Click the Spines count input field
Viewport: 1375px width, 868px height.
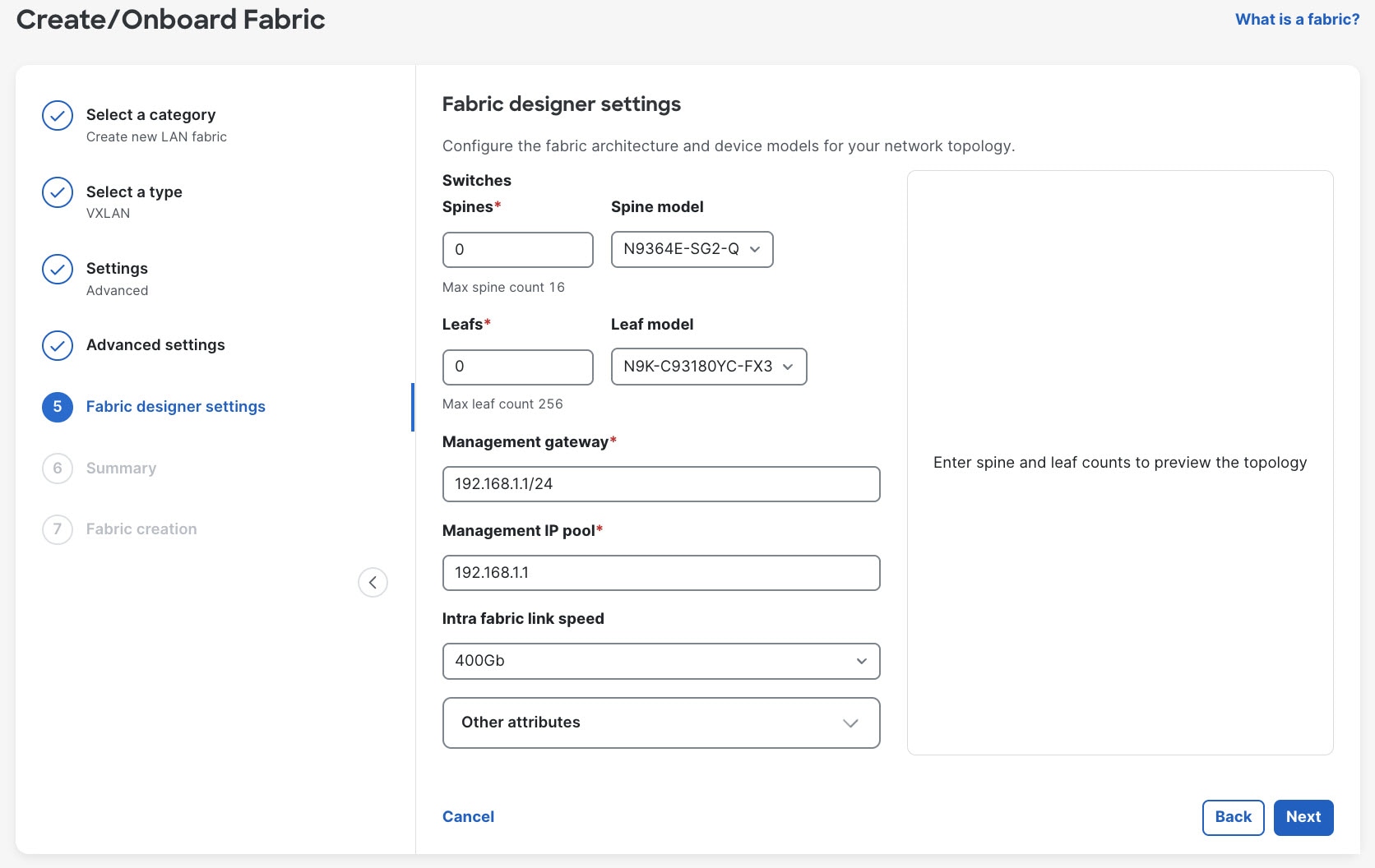[517, 250]
